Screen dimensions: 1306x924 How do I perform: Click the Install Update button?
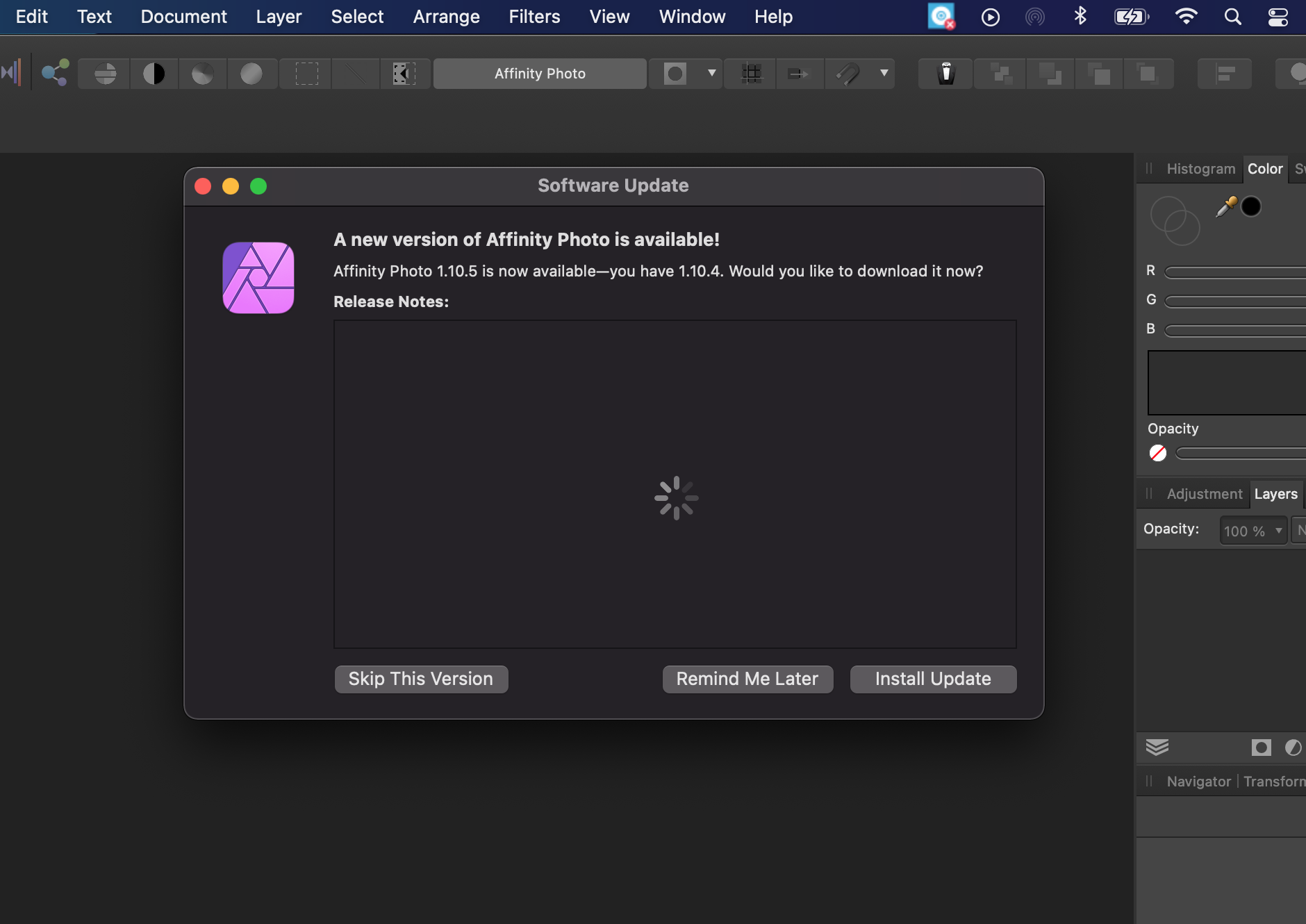pos(932,679)
